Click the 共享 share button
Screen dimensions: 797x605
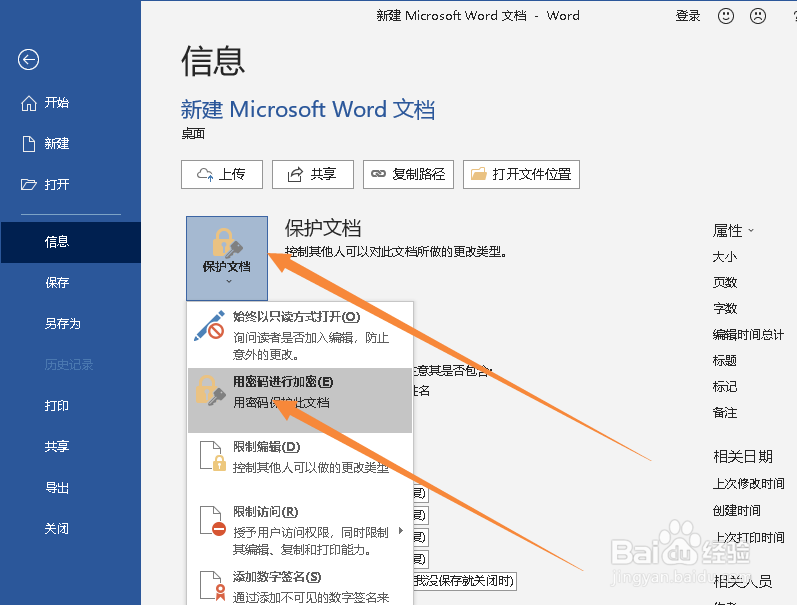point(313,174)
